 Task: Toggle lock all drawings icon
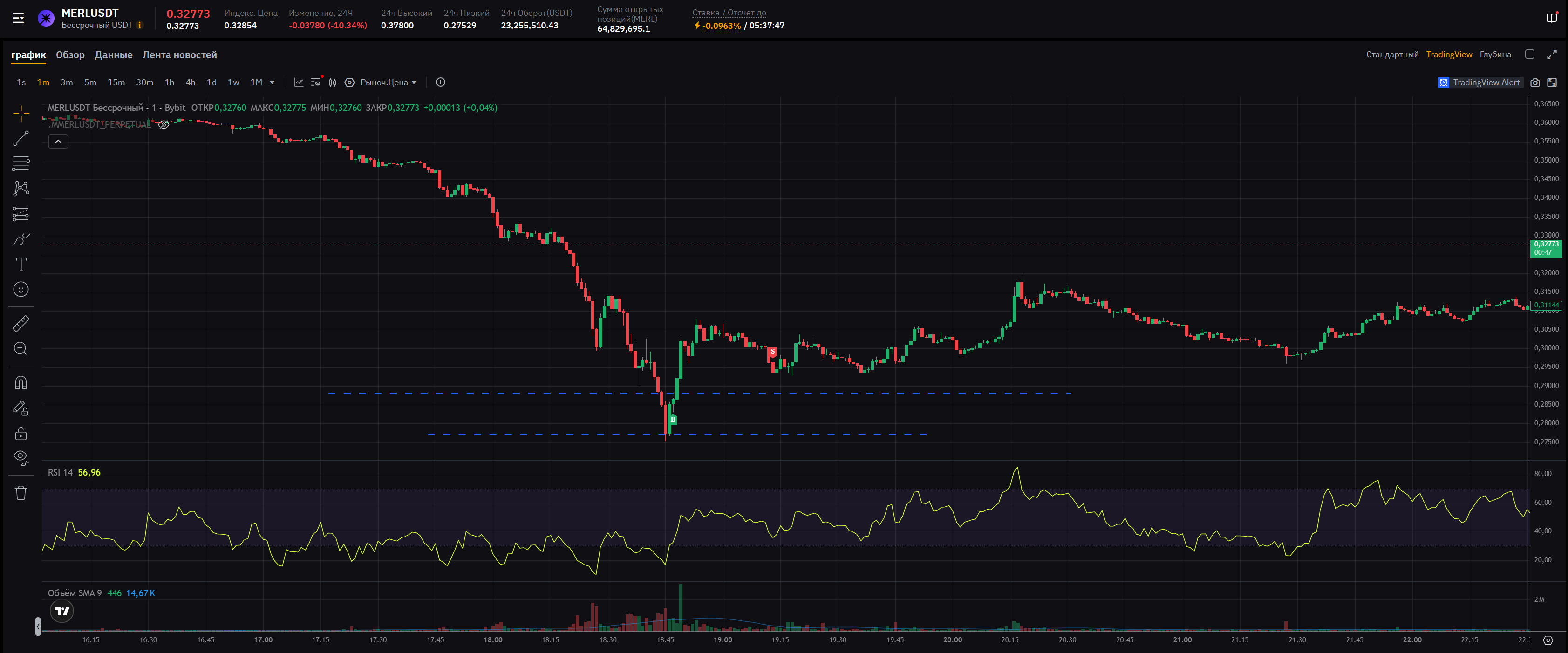(x=20, y=433)
